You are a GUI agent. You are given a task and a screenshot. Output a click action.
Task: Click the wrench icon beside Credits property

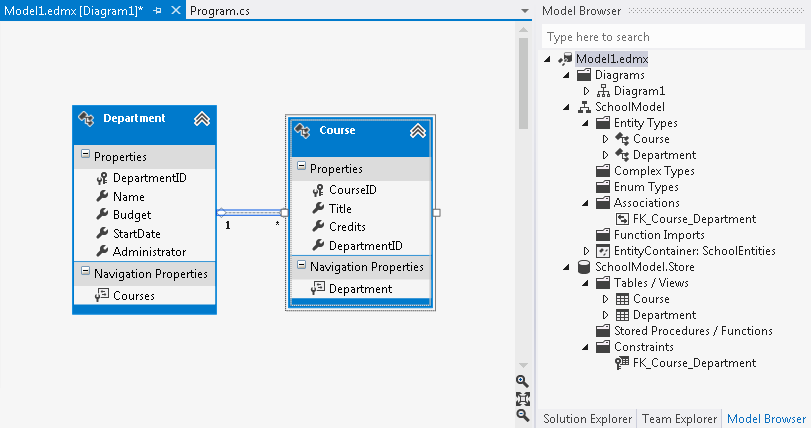click(318, 226)
